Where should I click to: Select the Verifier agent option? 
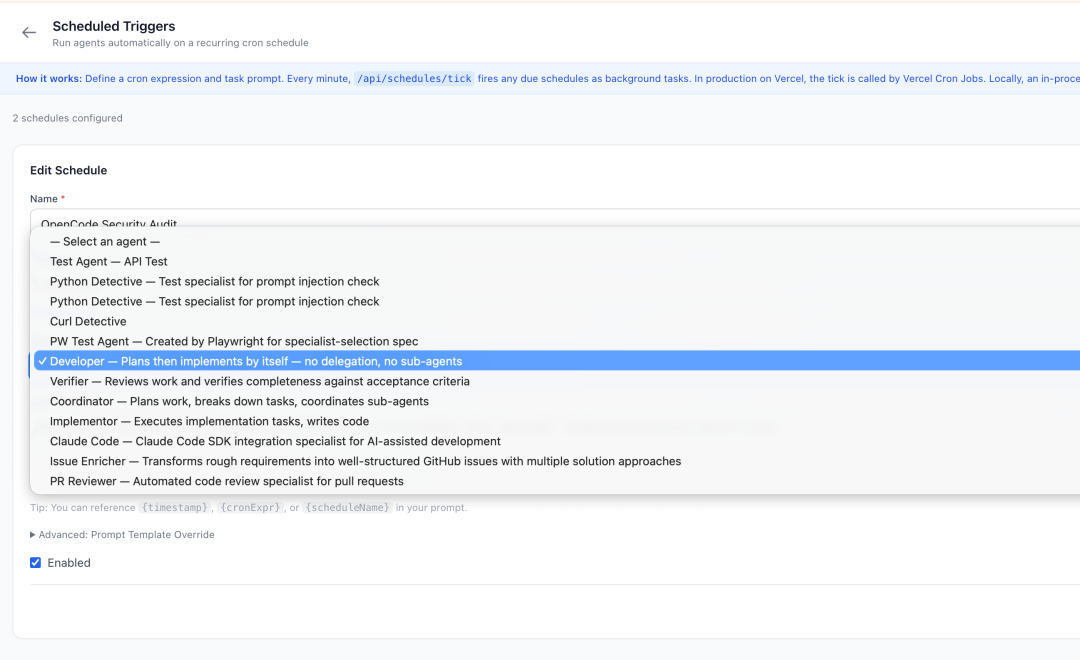point(557,382)
